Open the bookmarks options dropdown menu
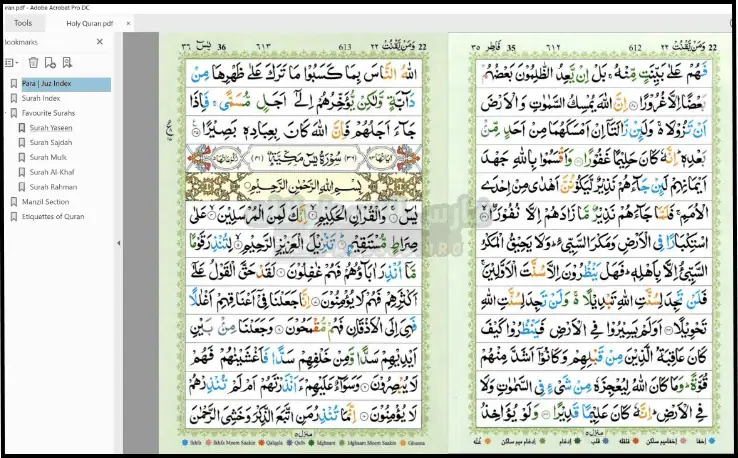Image resolution: width=738 pixels, height=458 pixels. click(11, 63)
